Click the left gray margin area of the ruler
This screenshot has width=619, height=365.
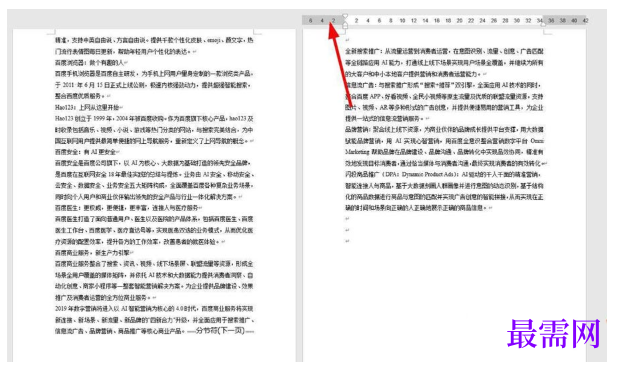coord(323,20)
